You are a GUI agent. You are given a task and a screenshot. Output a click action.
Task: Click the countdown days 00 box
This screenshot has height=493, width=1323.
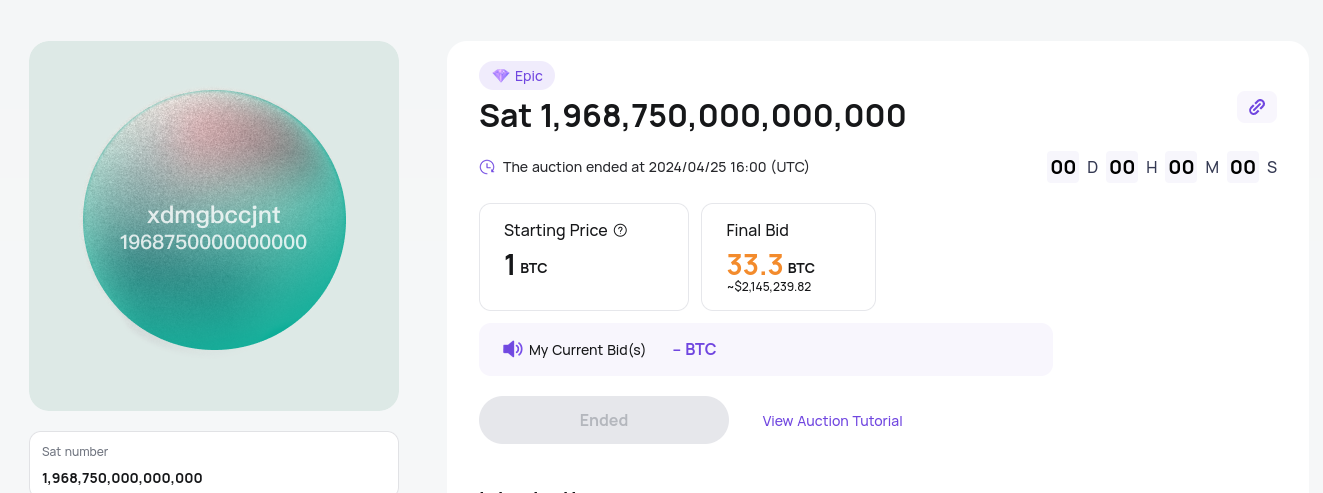1063,167
